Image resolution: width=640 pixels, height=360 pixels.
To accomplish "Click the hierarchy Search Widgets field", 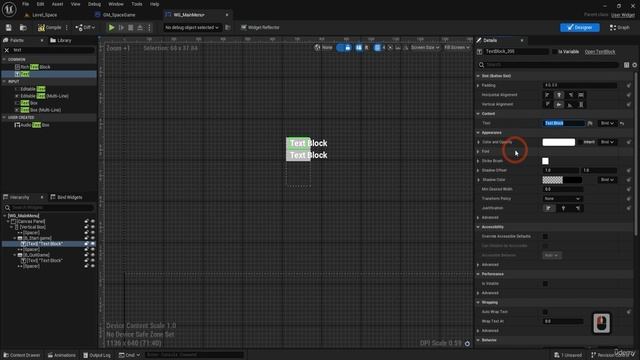I will (49, 208).
